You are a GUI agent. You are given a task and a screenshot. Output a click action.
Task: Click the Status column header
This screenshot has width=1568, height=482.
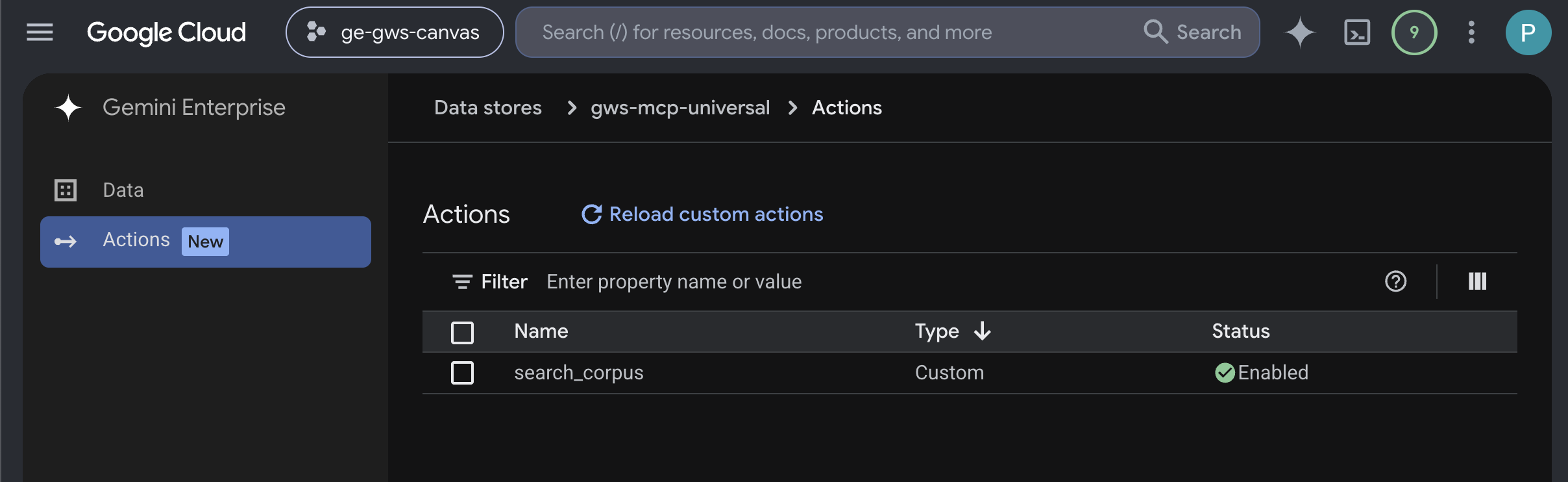click(1241, 331)
